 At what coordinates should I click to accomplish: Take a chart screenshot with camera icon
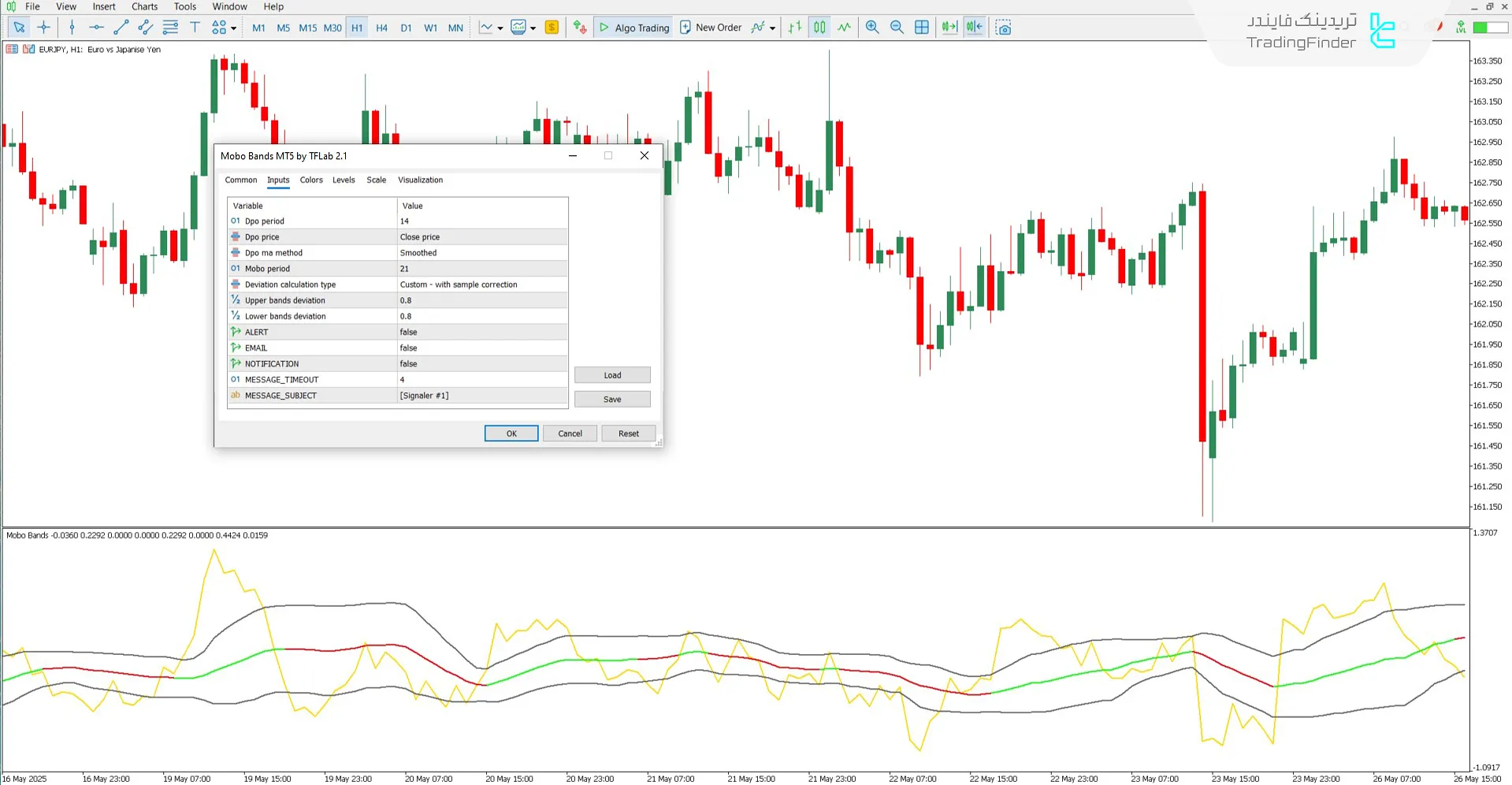(x=1003, y=28)
